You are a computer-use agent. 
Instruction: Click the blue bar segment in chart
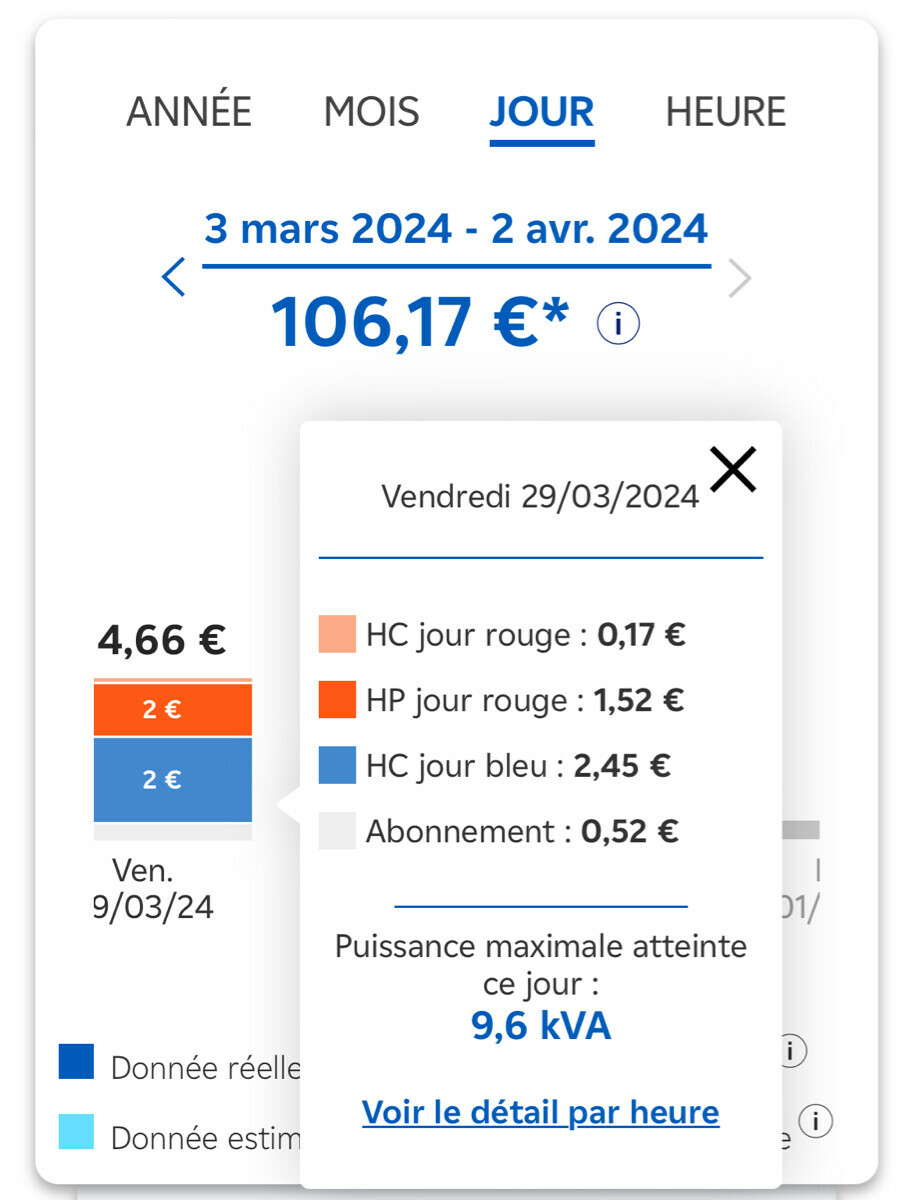click(173, 780)
